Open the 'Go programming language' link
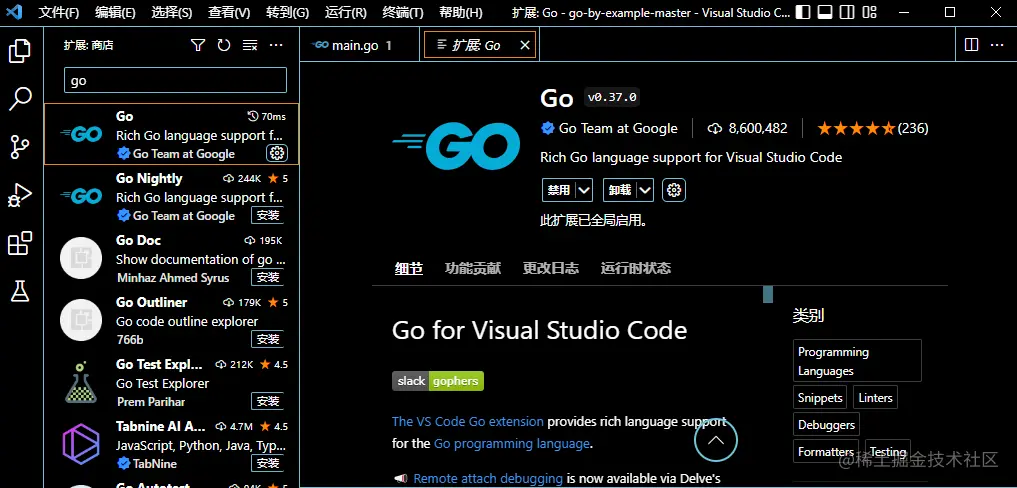 click(512, 444)
